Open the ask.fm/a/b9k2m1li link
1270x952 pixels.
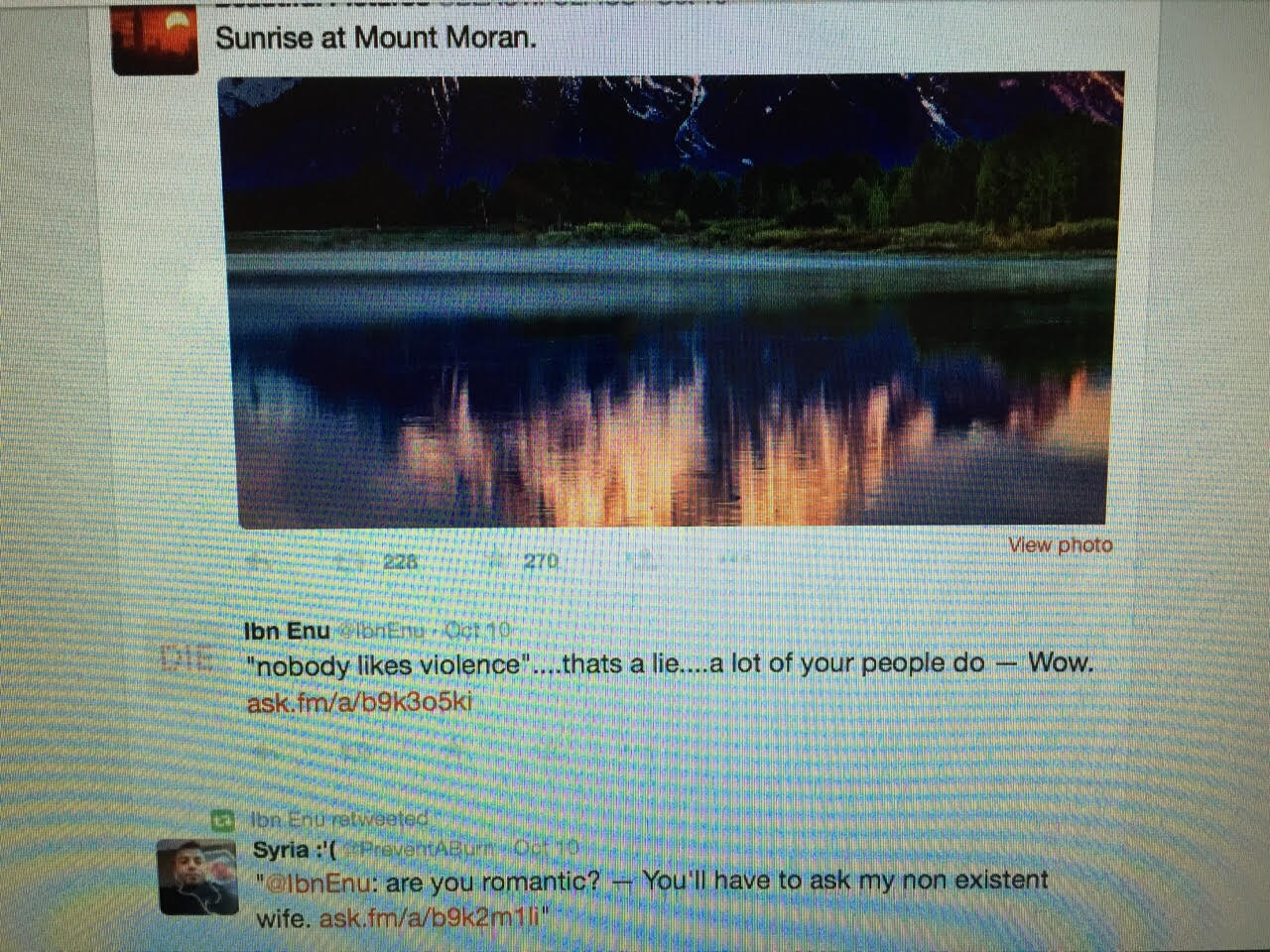point(430,917)
